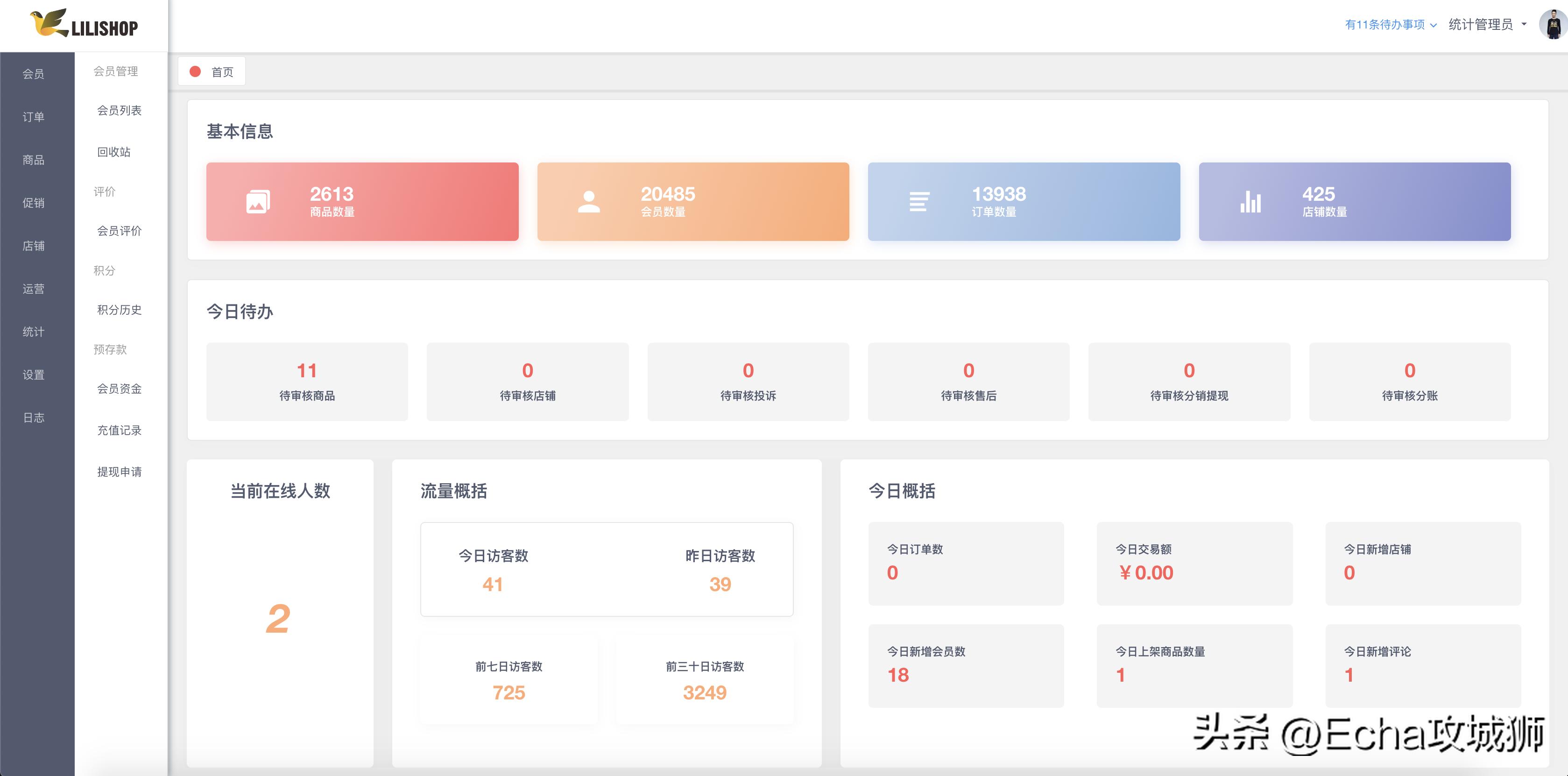Open the 设置 section in sidebar
Screen dimensions: 1568x776
click(34, 375)
